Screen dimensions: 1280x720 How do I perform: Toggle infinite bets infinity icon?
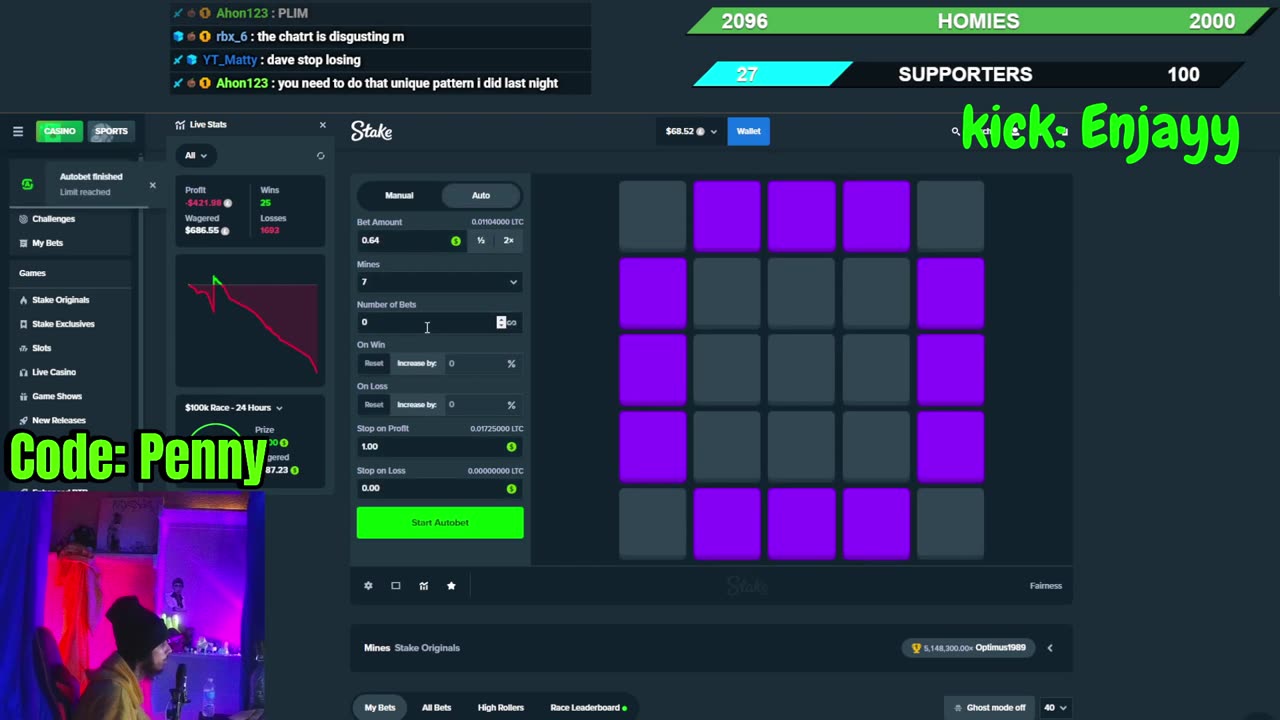point(512,322)
